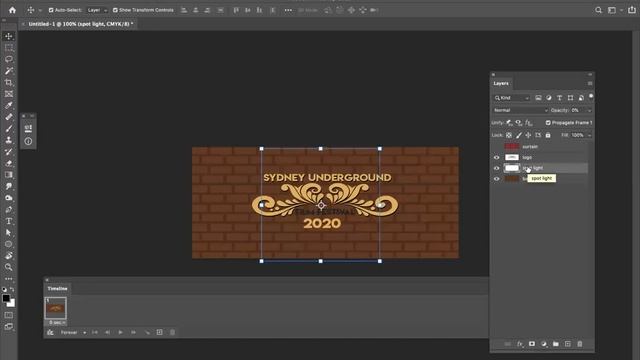
Task: Select the History Brush tool
Action: (x=9, y=151)
